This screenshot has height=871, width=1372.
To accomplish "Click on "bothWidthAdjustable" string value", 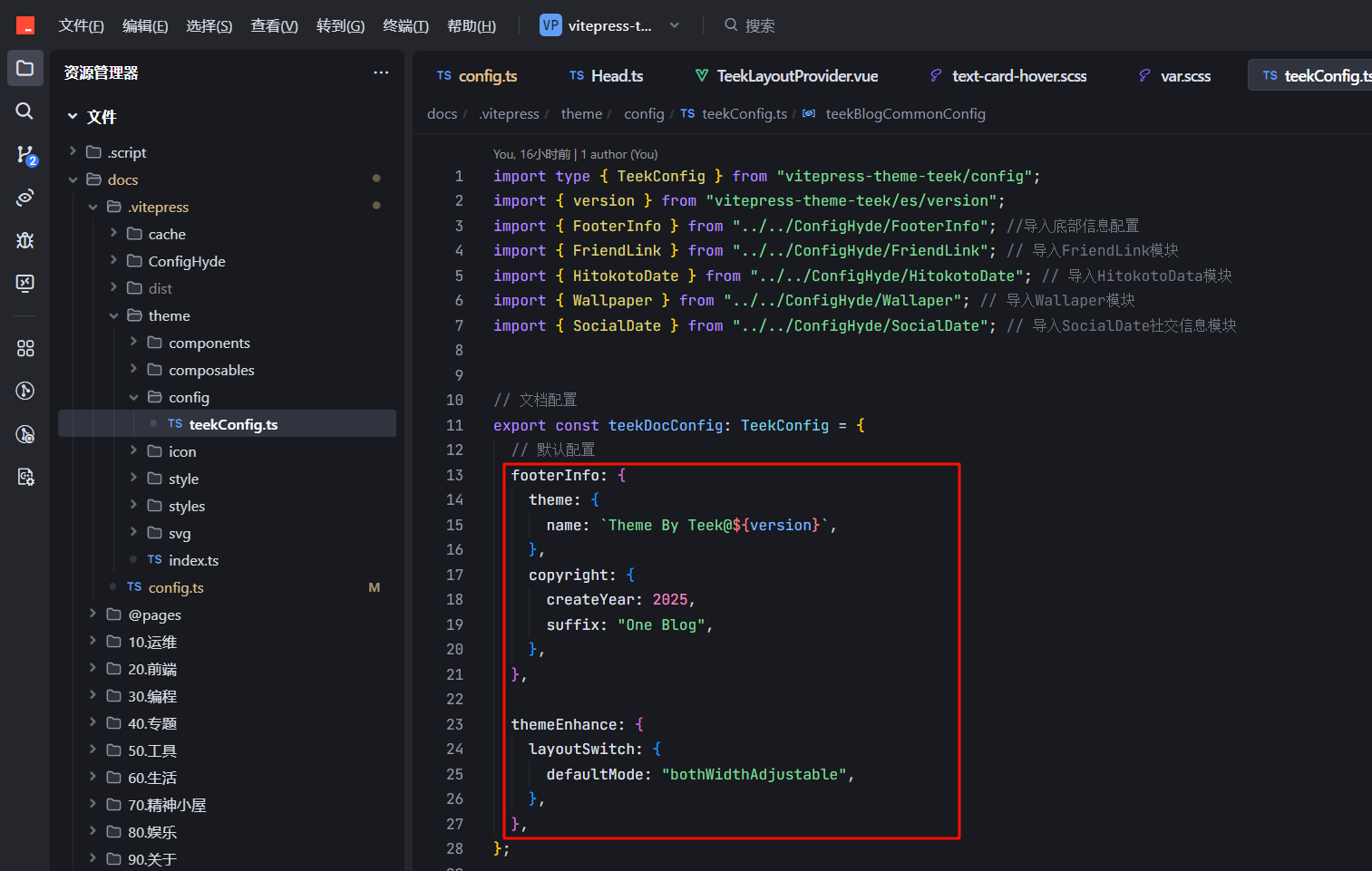I will 754,774.
